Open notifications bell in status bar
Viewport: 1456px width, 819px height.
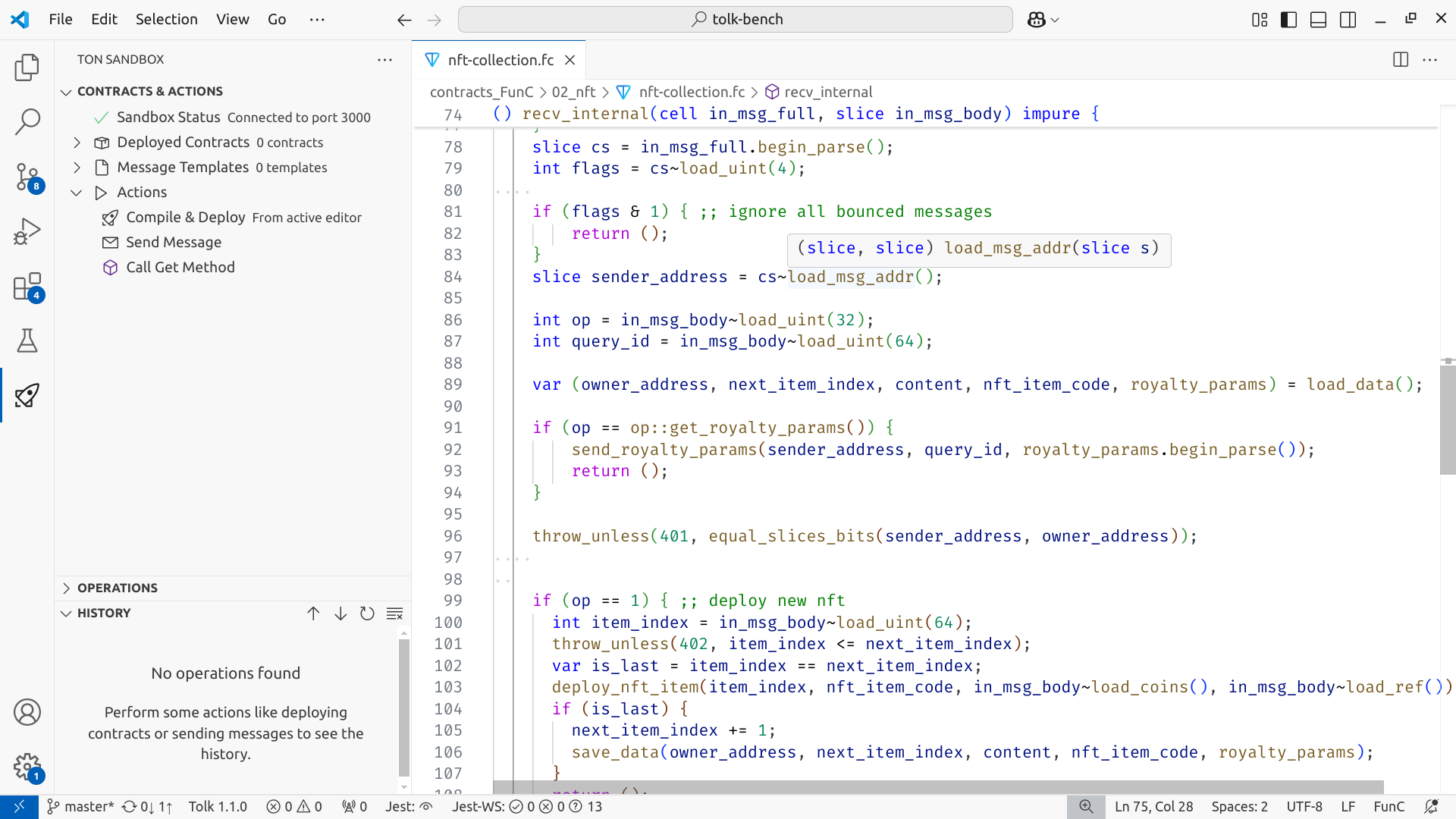click(1431, 807)
